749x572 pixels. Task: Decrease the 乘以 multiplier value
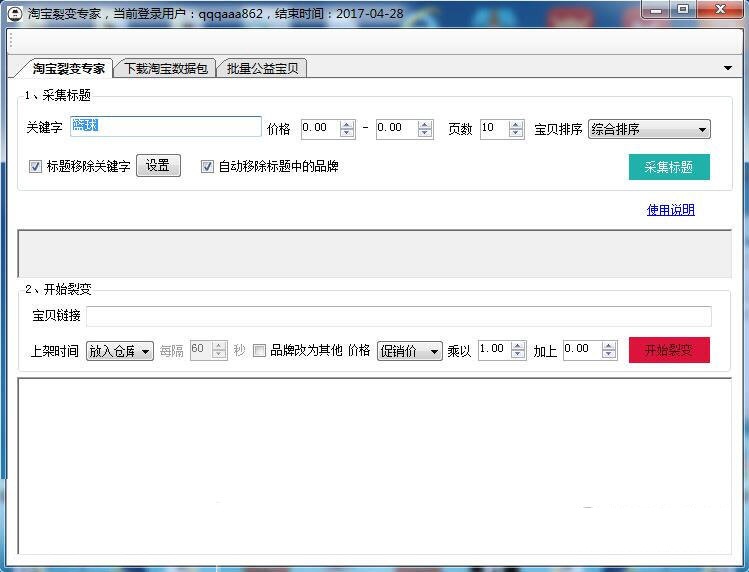pos(518,355)
